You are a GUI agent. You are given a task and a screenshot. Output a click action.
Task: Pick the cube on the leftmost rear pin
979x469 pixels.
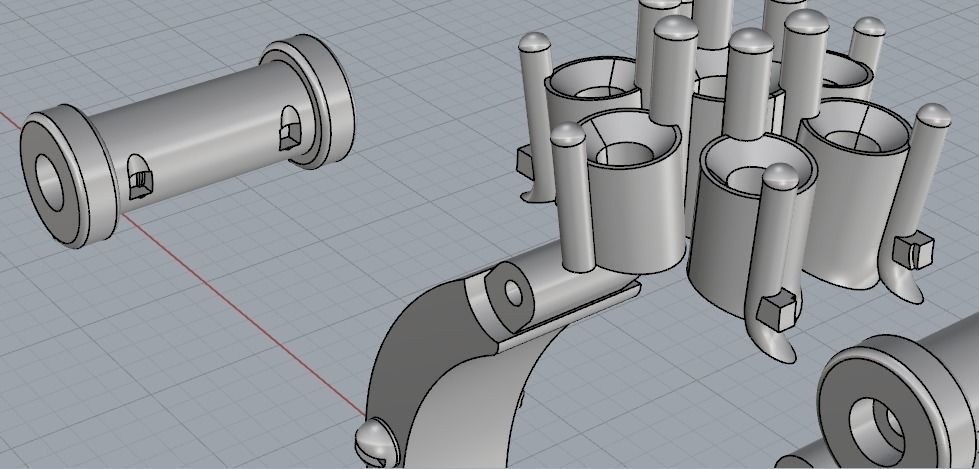click(x=524, y=163)
